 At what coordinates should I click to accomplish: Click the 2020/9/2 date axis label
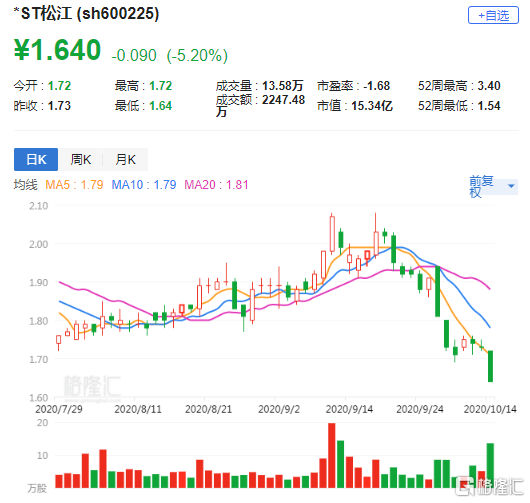click(279, 409)
